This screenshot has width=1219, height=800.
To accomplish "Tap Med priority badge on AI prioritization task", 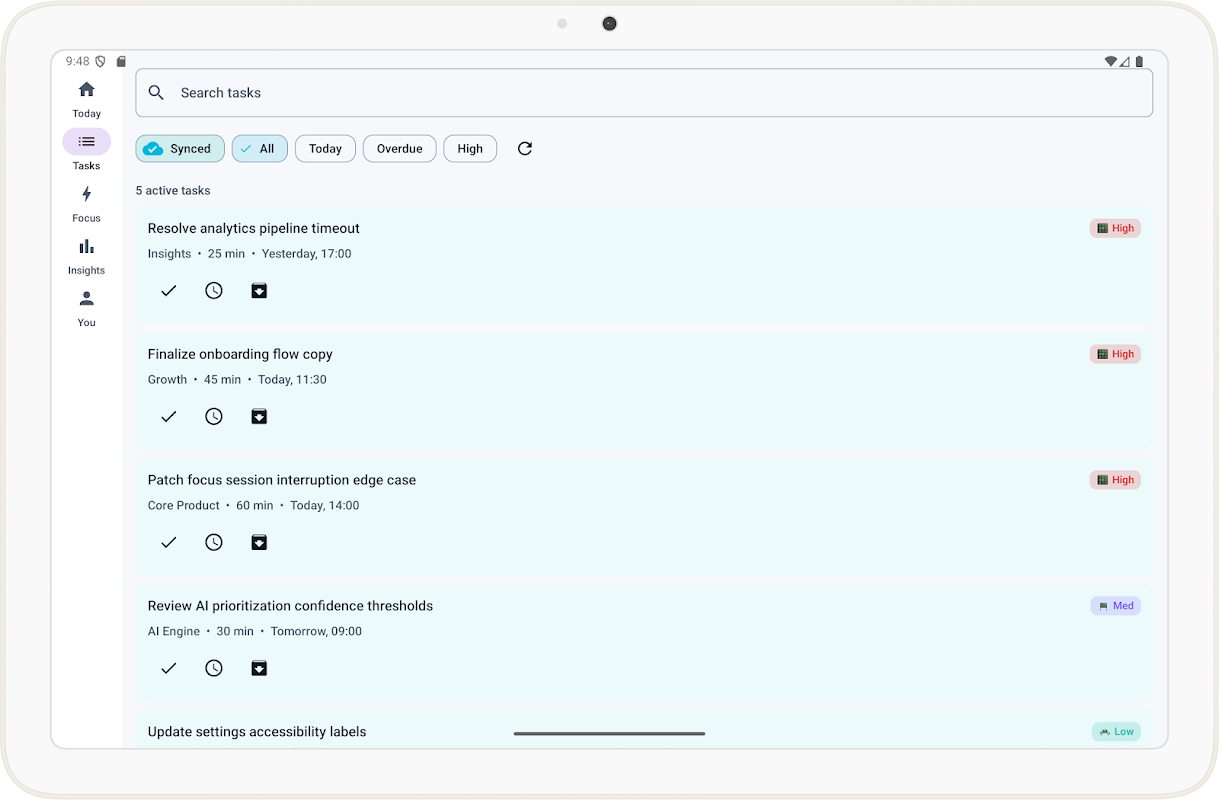I will (1116, 606).
